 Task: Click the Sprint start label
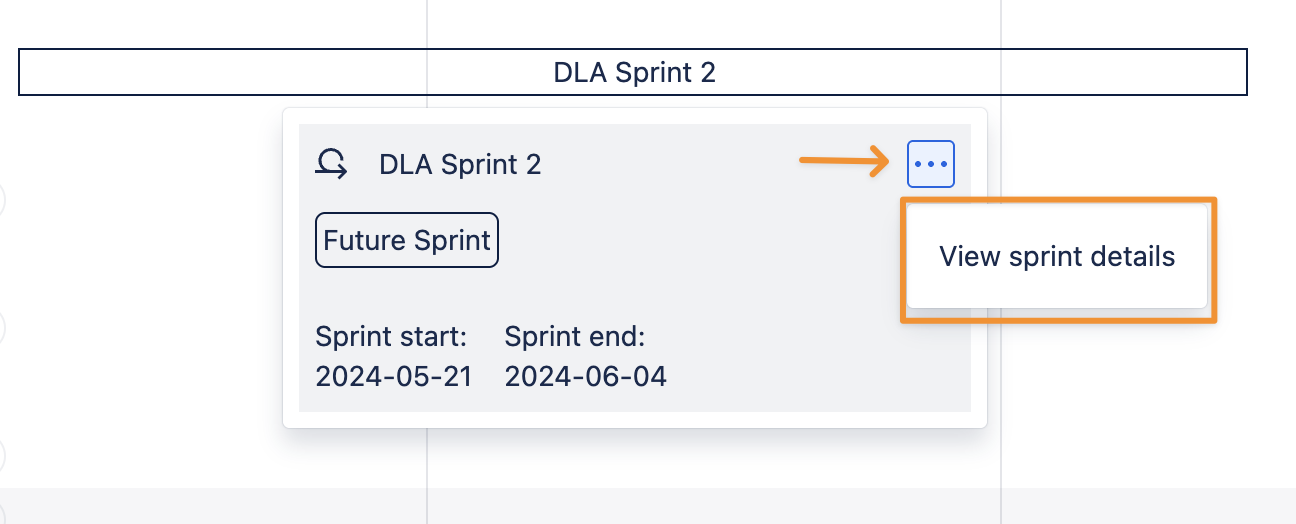click(x=391, y=336)
